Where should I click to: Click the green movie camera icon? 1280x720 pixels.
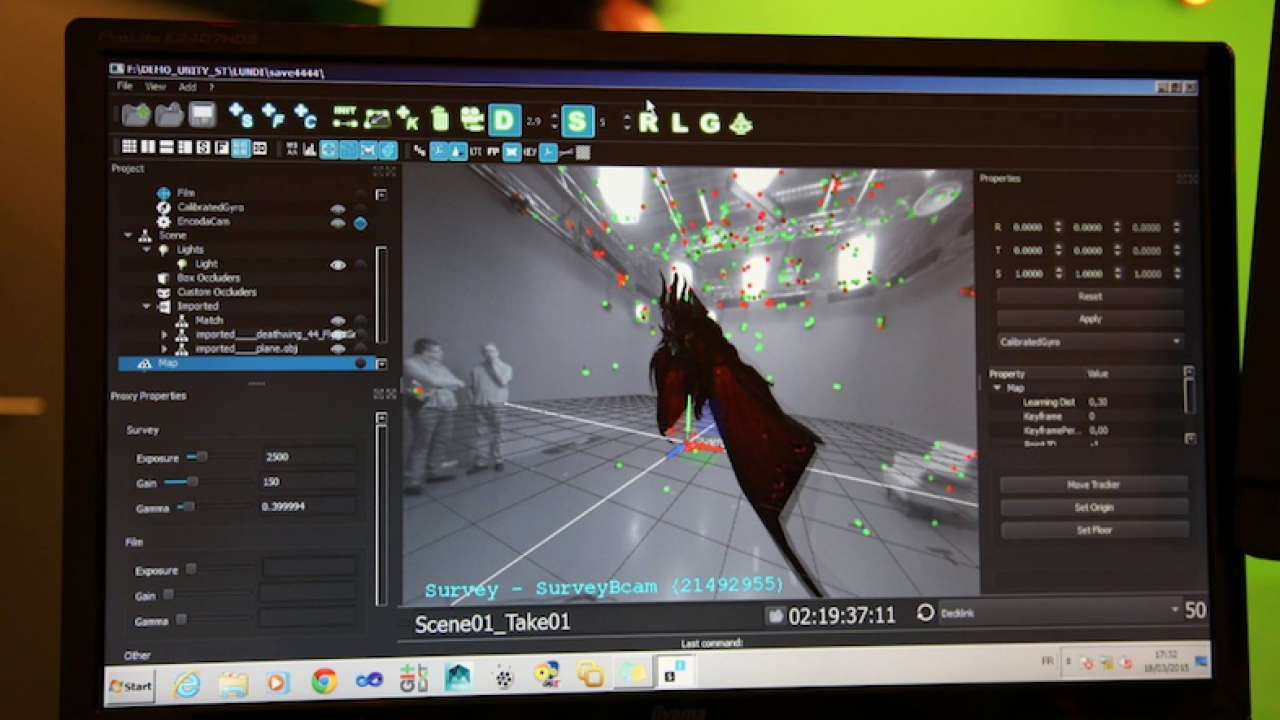(471, 119)
